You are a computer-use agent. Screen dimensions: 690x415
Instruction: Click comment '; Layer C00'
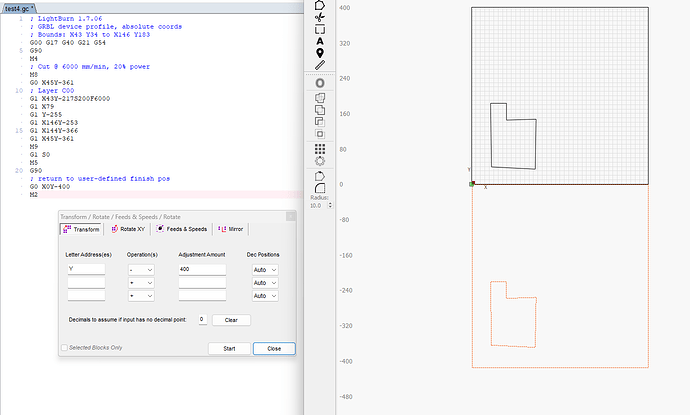(x=52, y=91)
